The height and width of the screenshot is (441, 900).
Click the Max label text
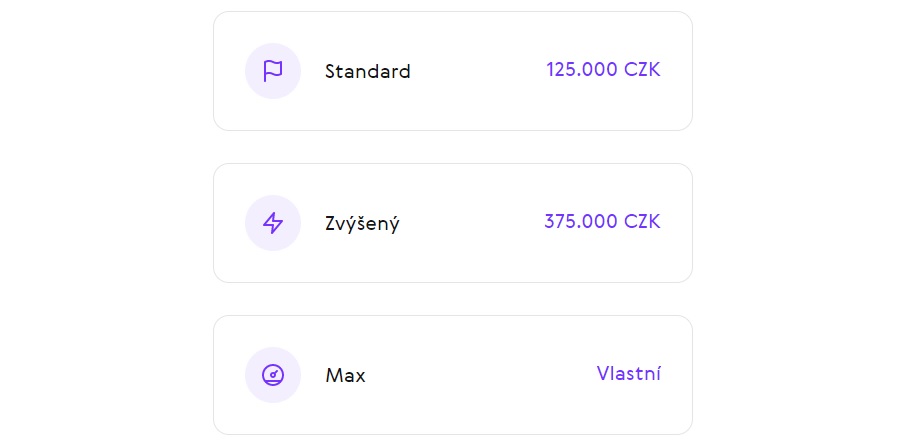click(x=345, y=376)
